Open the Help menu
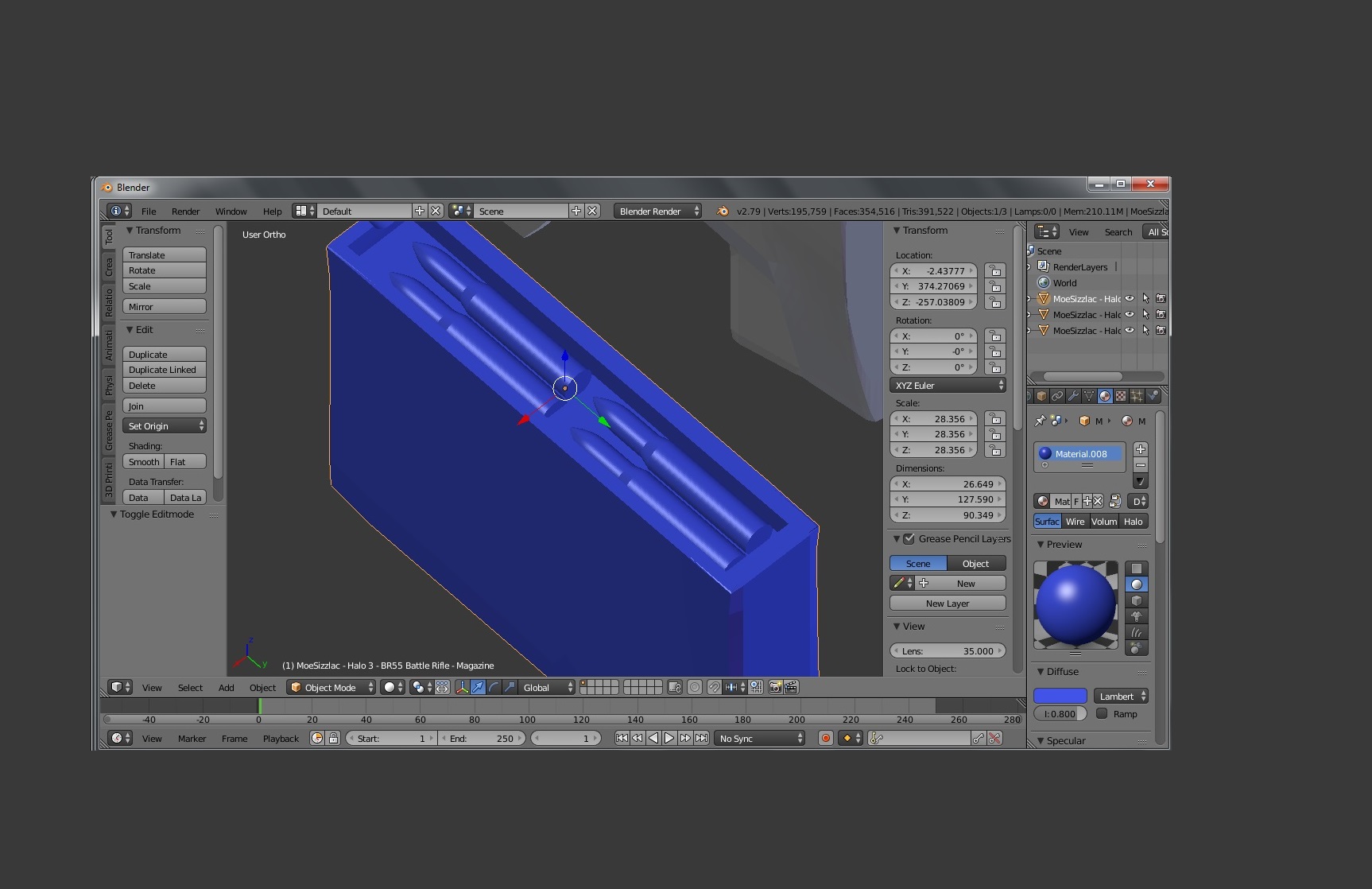This screenshot has width=1372, height=889. (x=273, y=211)
